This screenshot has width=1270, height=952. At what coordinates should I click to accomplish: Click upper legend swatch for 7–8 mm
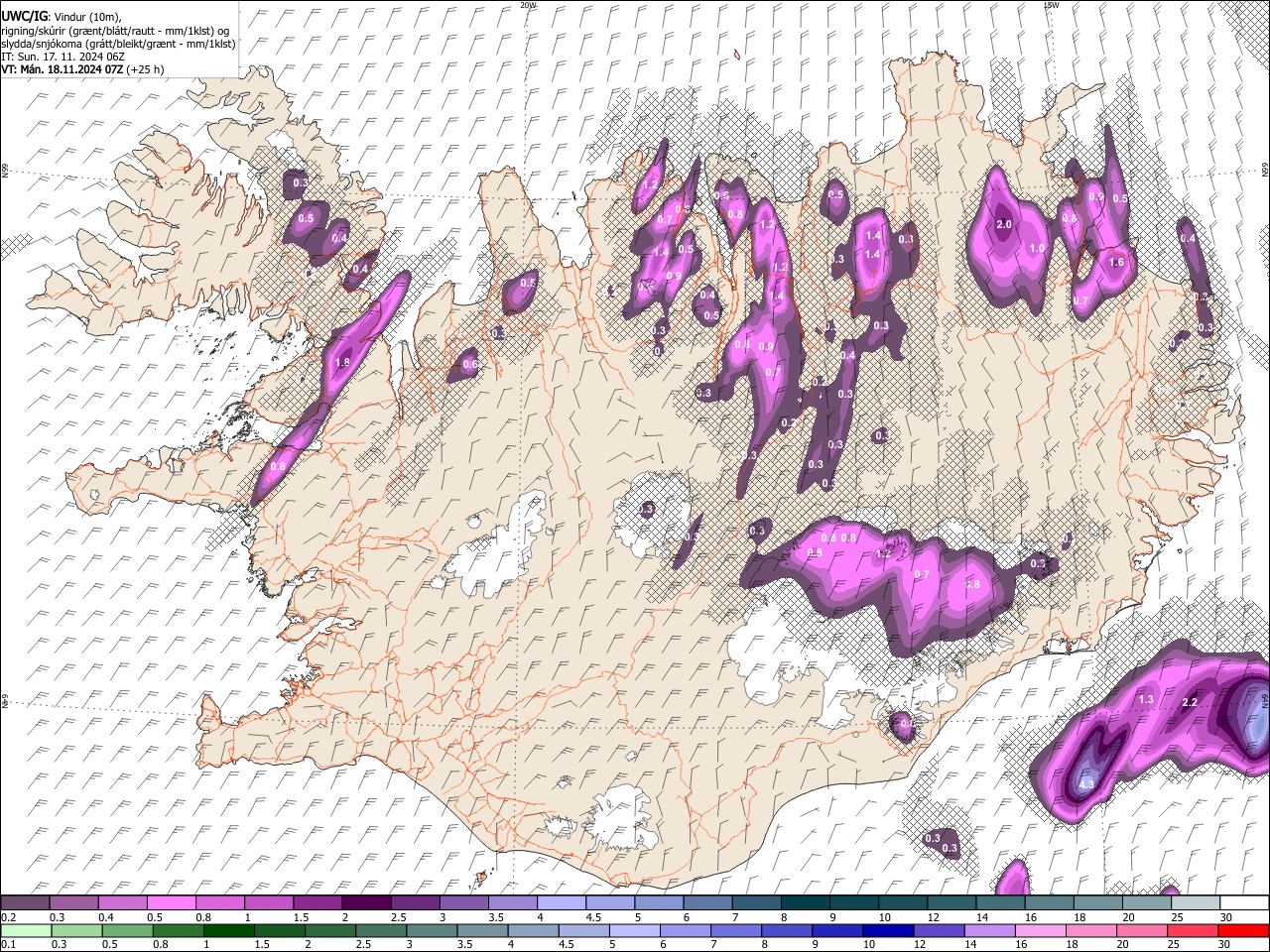point(755,902)
